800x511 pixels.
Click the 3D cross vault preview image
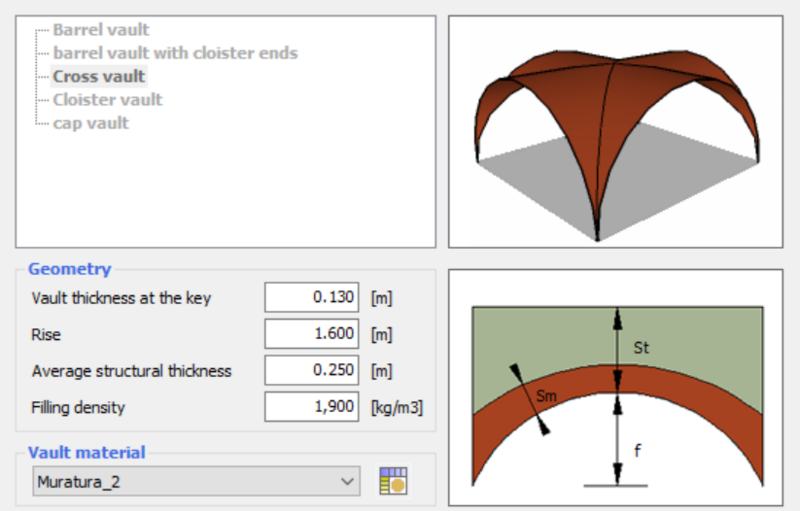[616, 132]
